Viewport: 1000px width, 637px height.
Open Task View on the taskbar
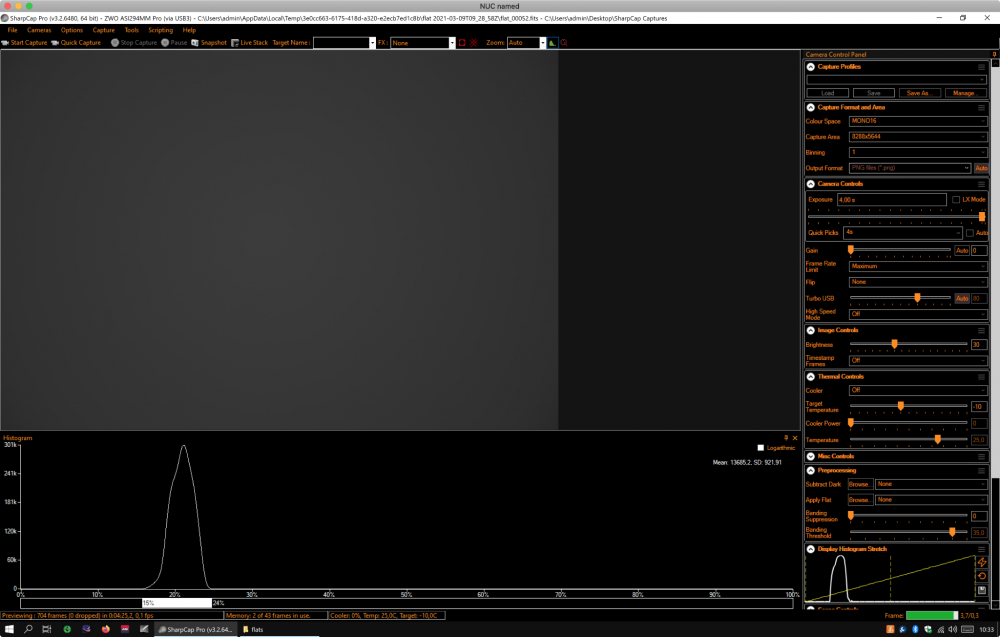(x=47, y=629)
